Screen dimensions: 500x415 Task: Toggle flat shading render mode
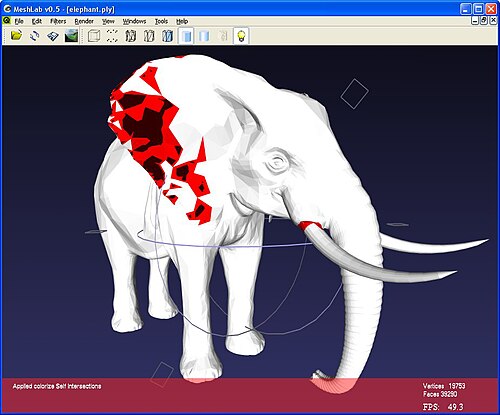tap(186, 35)
